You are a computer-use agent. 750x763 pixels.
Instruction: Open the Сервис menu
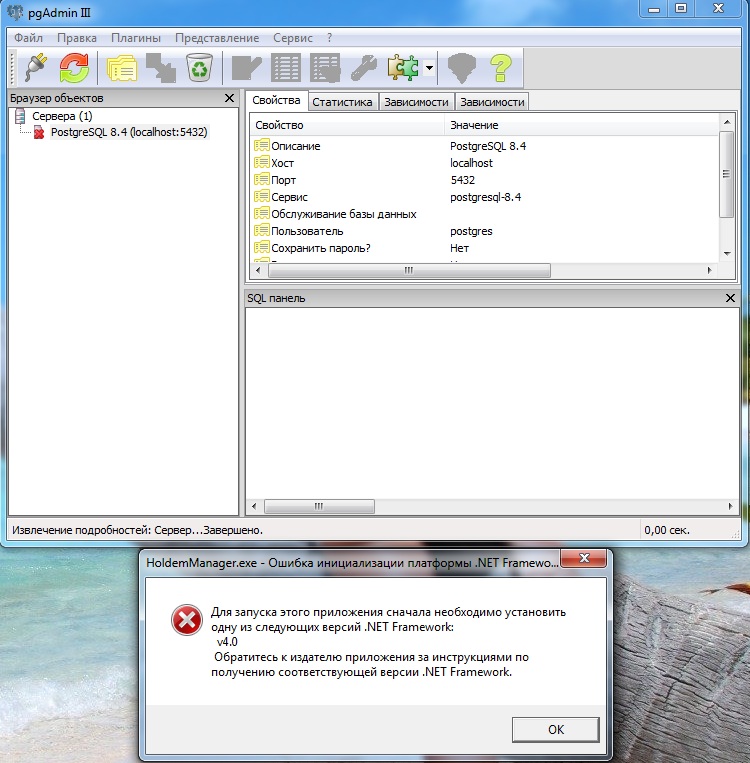tap(293, 38)
